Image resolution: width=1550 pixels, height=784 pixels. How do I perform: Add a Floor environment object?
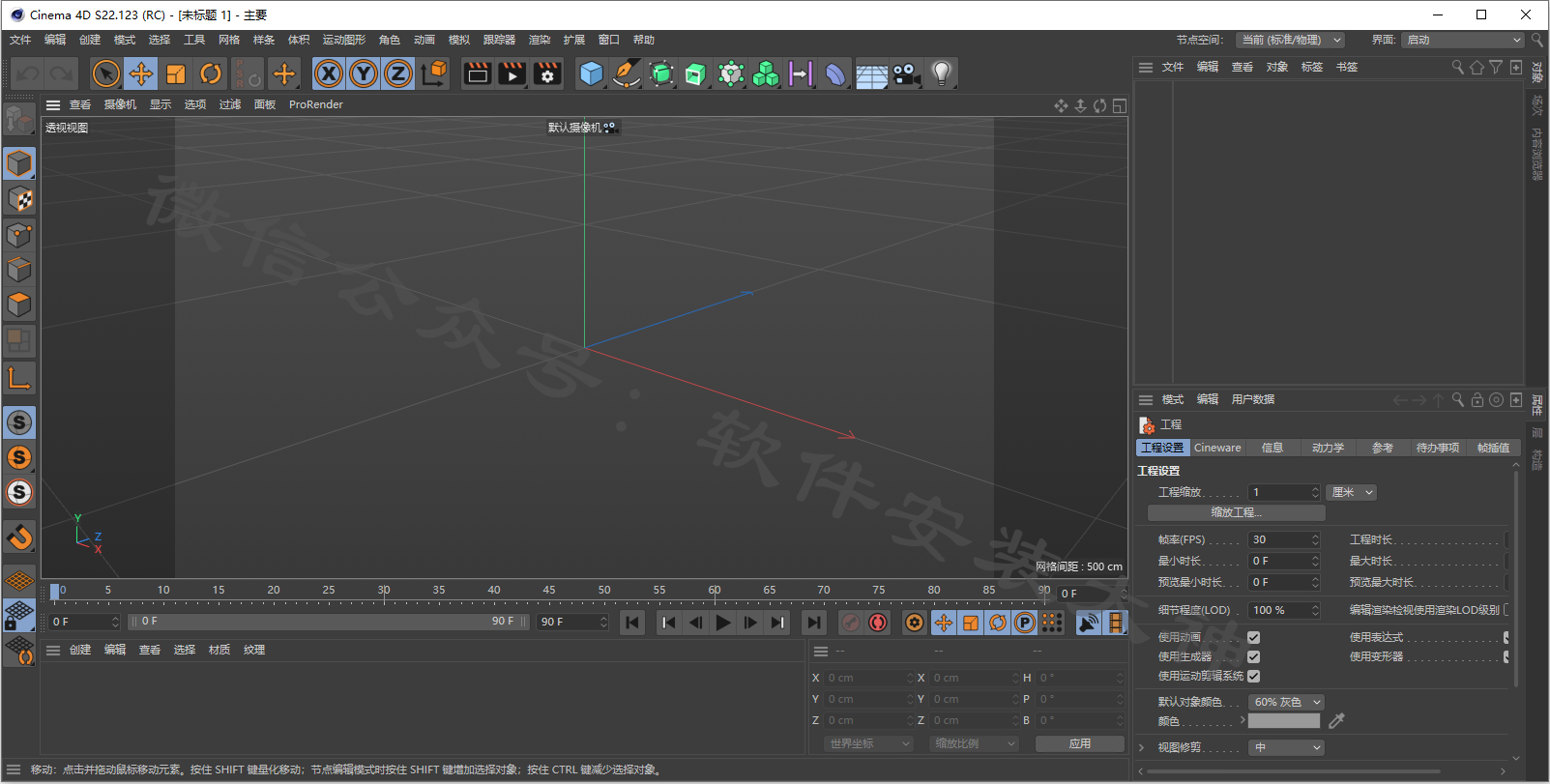871,73
